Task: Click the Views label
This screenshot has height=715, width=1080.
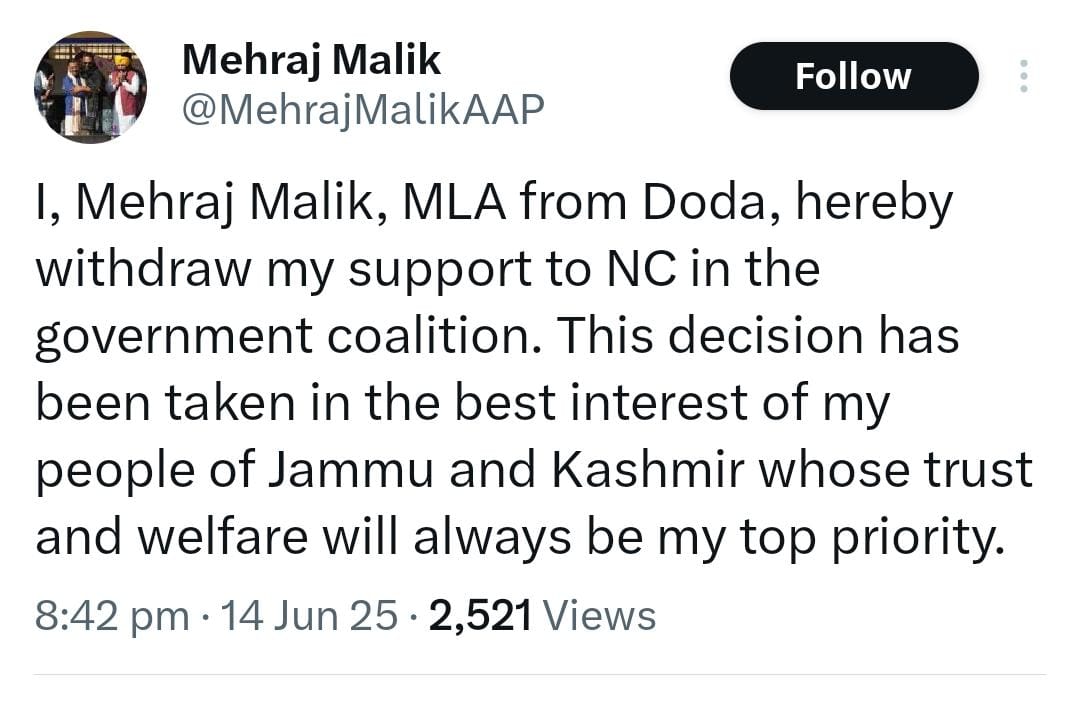Action: (x=599, y=615)
